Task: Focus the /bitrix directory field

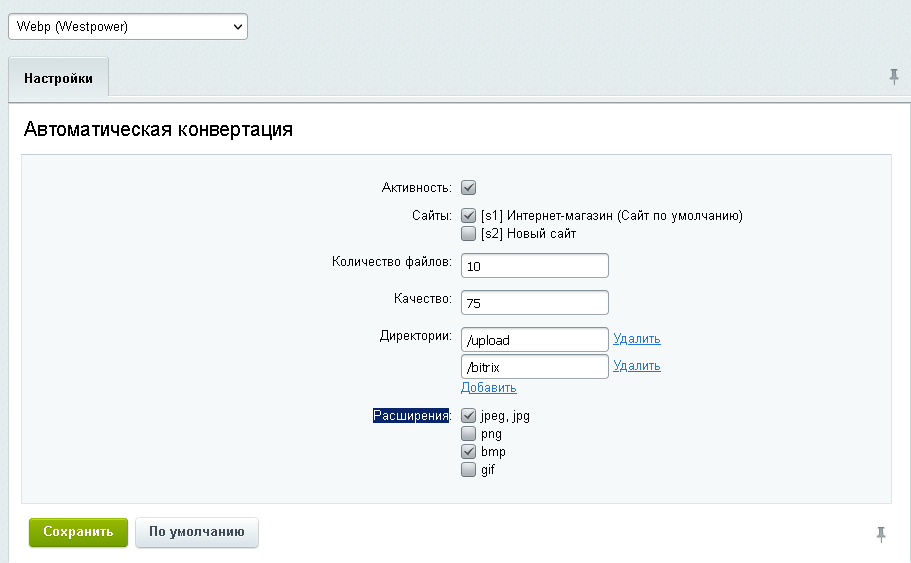Action: [x=534, y=367]
